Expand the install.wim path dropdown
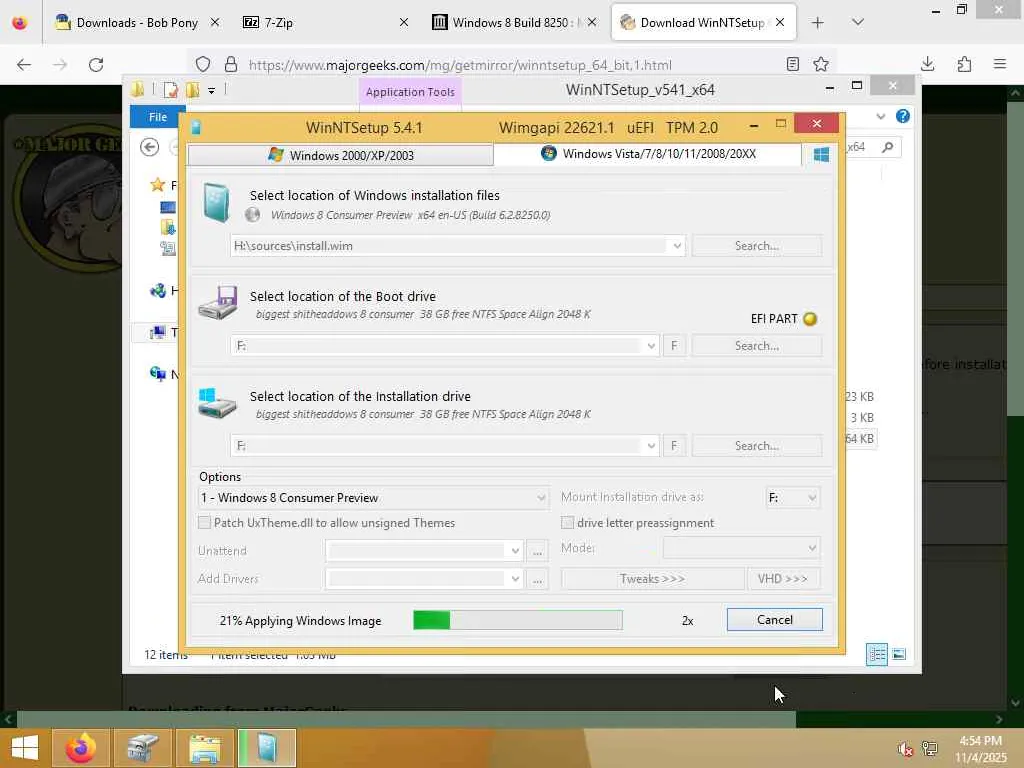 point(677,246)
